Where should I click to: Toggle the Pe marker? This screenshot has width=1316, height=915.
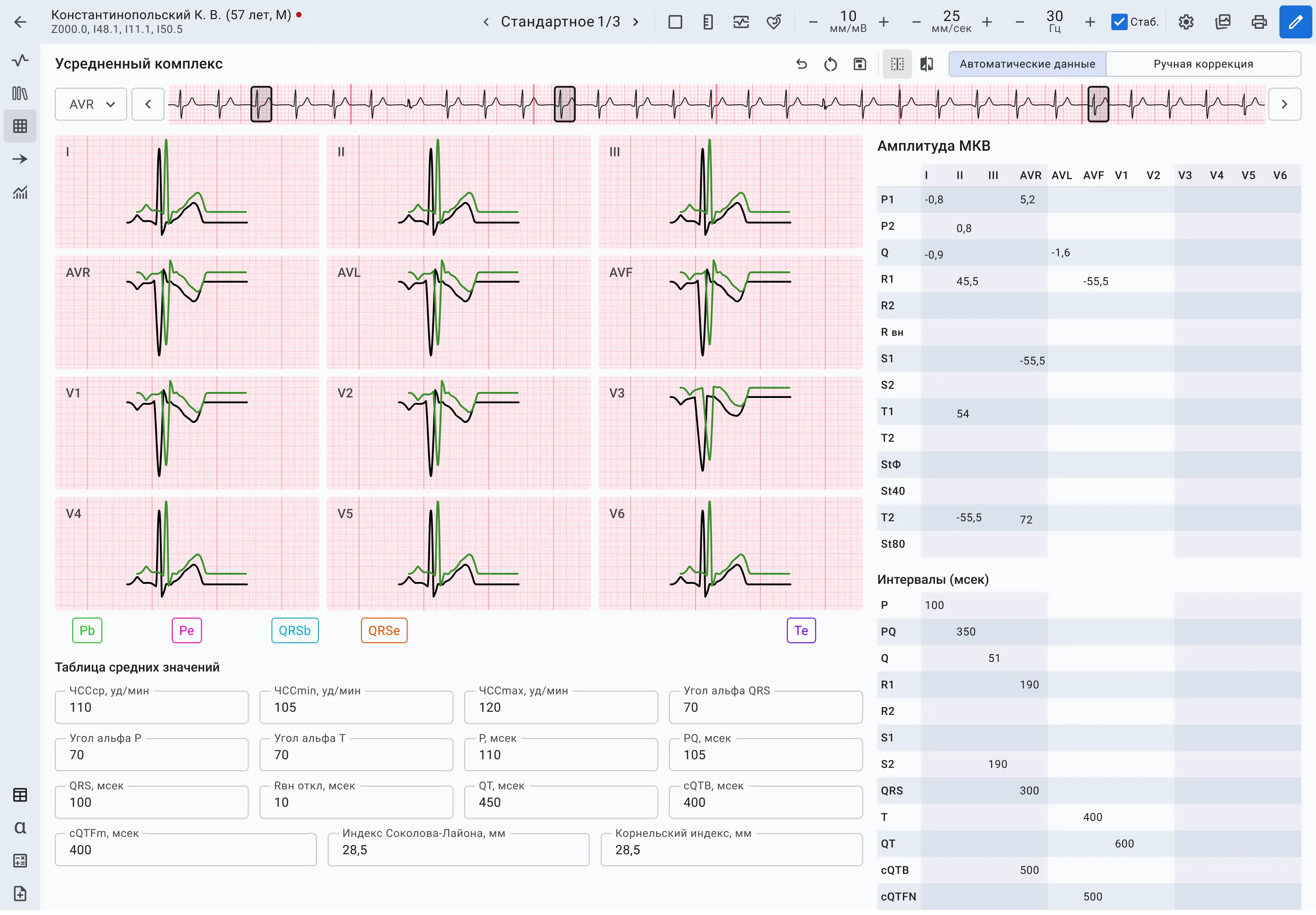[187, 630]
